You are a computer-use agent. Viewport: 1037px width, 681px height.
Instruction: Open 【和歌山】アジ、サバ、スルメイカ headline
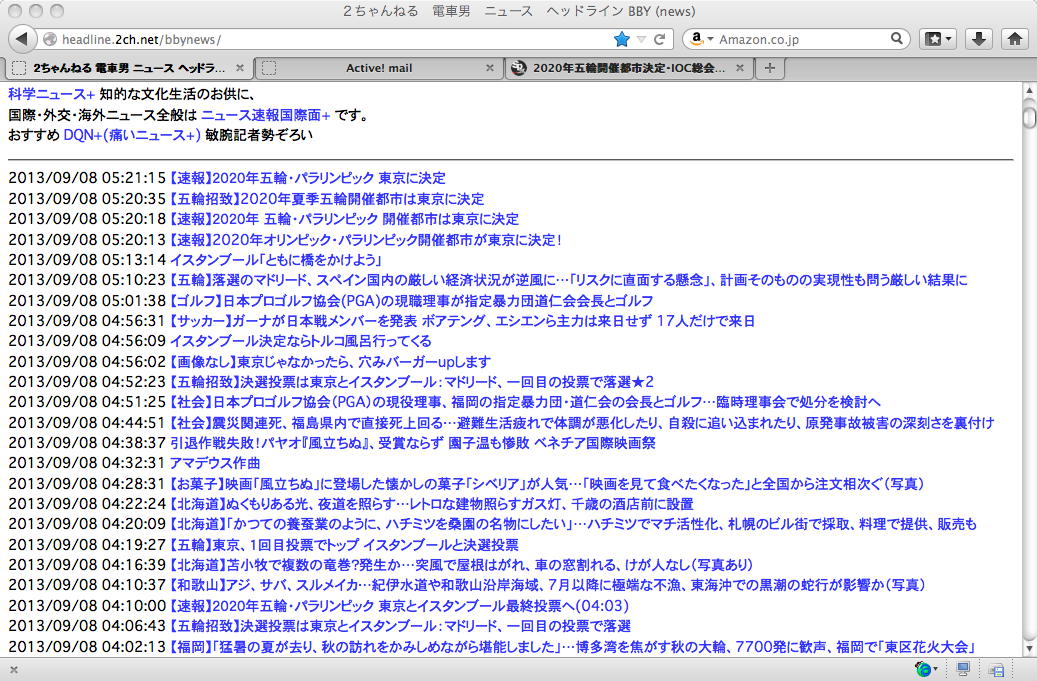(548, 585)
